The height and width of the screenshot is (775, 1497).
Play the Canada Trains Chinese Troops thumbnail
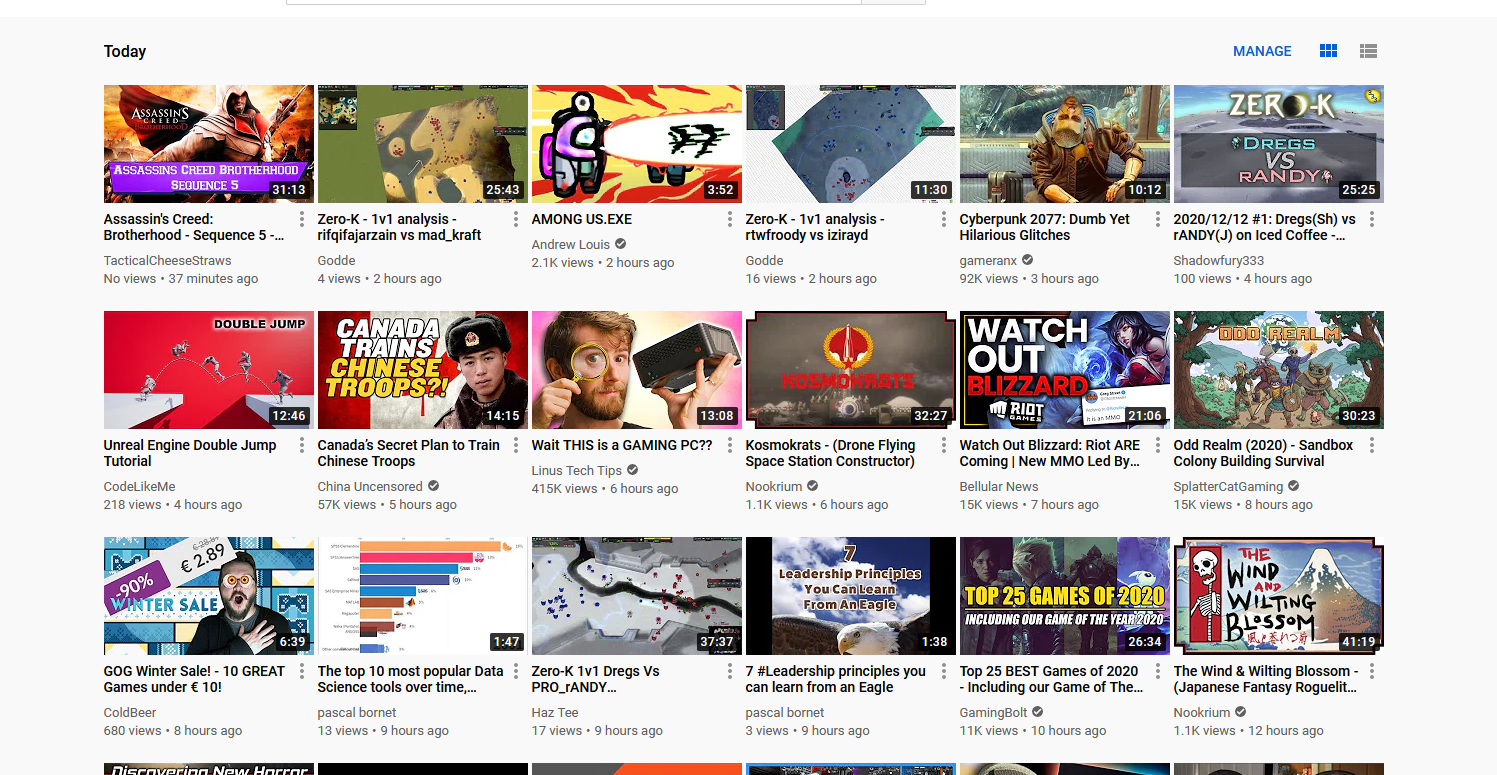pyautogui.click(x=423, y=370)
